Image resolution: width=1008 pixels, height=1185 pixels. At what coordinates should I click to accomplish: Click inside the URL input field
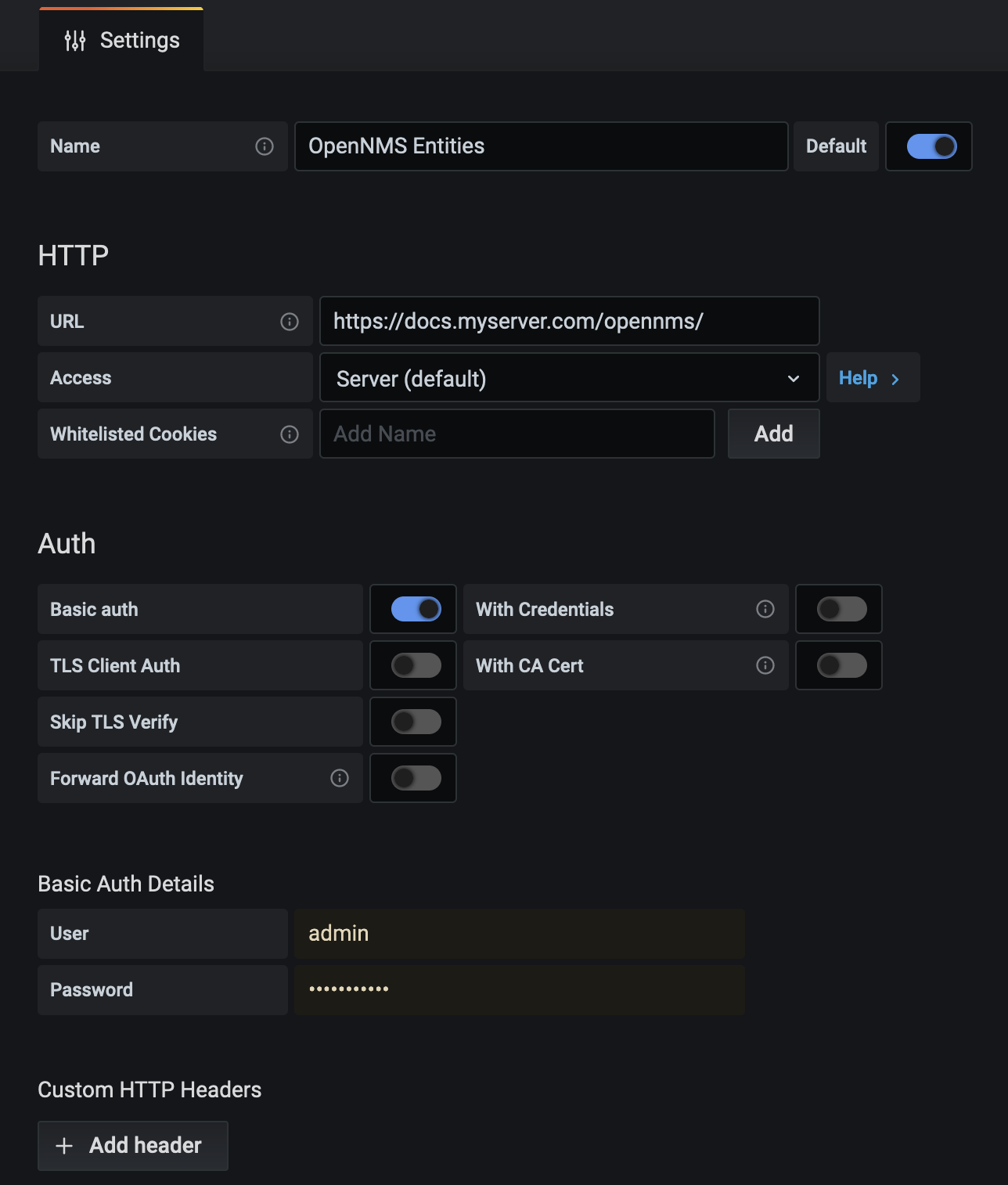click(569, 321)
